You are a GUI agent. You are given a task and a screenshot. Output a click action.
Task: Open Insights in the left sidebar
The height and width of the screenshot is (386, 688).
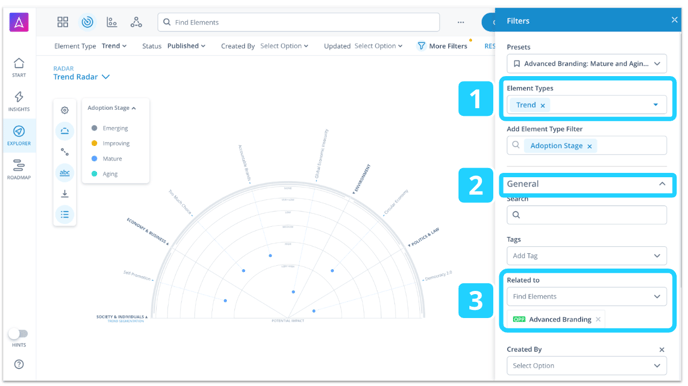tap(19, 101)
